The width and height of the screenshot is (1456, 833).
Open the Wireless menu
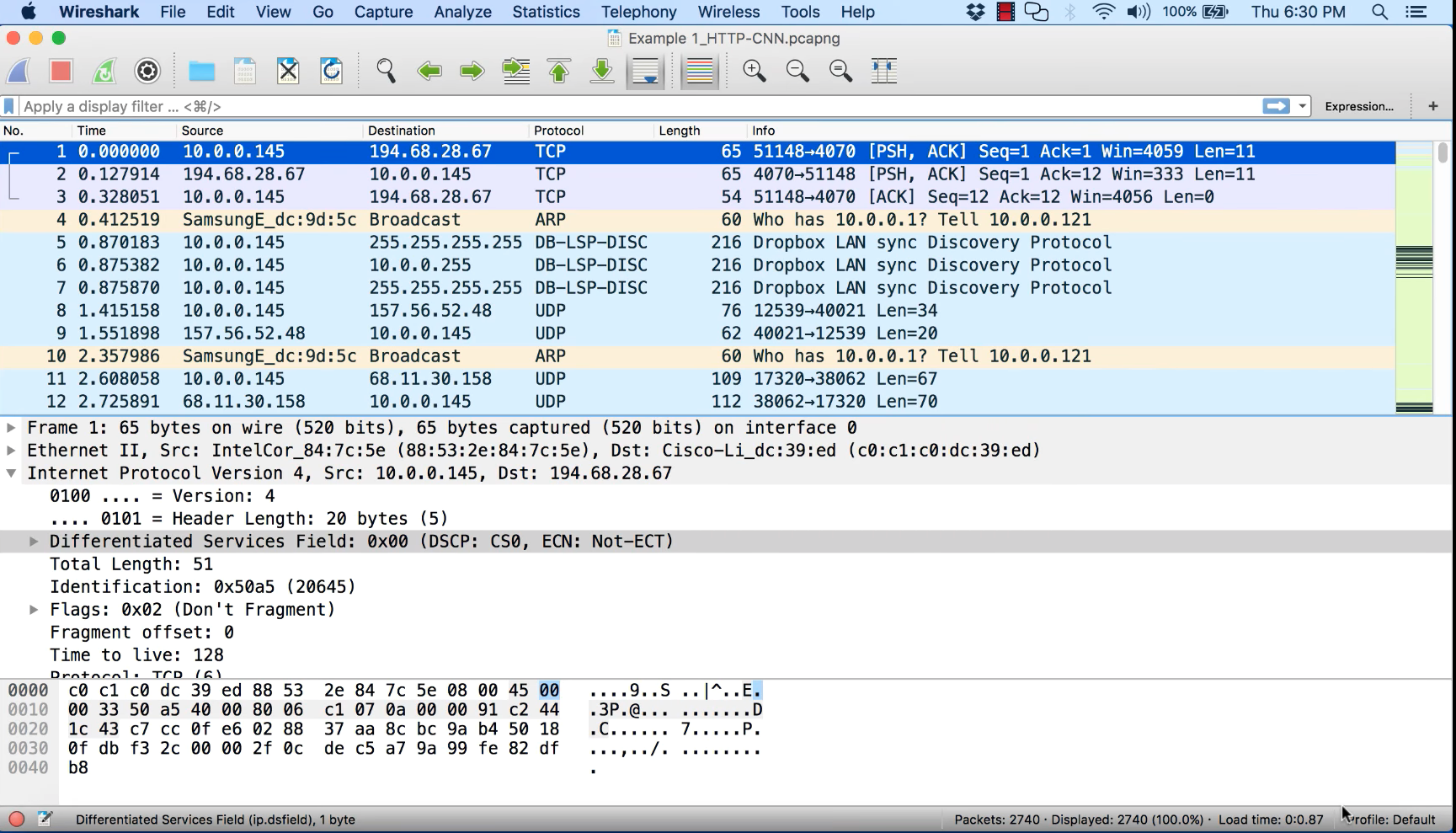(728, 12)
